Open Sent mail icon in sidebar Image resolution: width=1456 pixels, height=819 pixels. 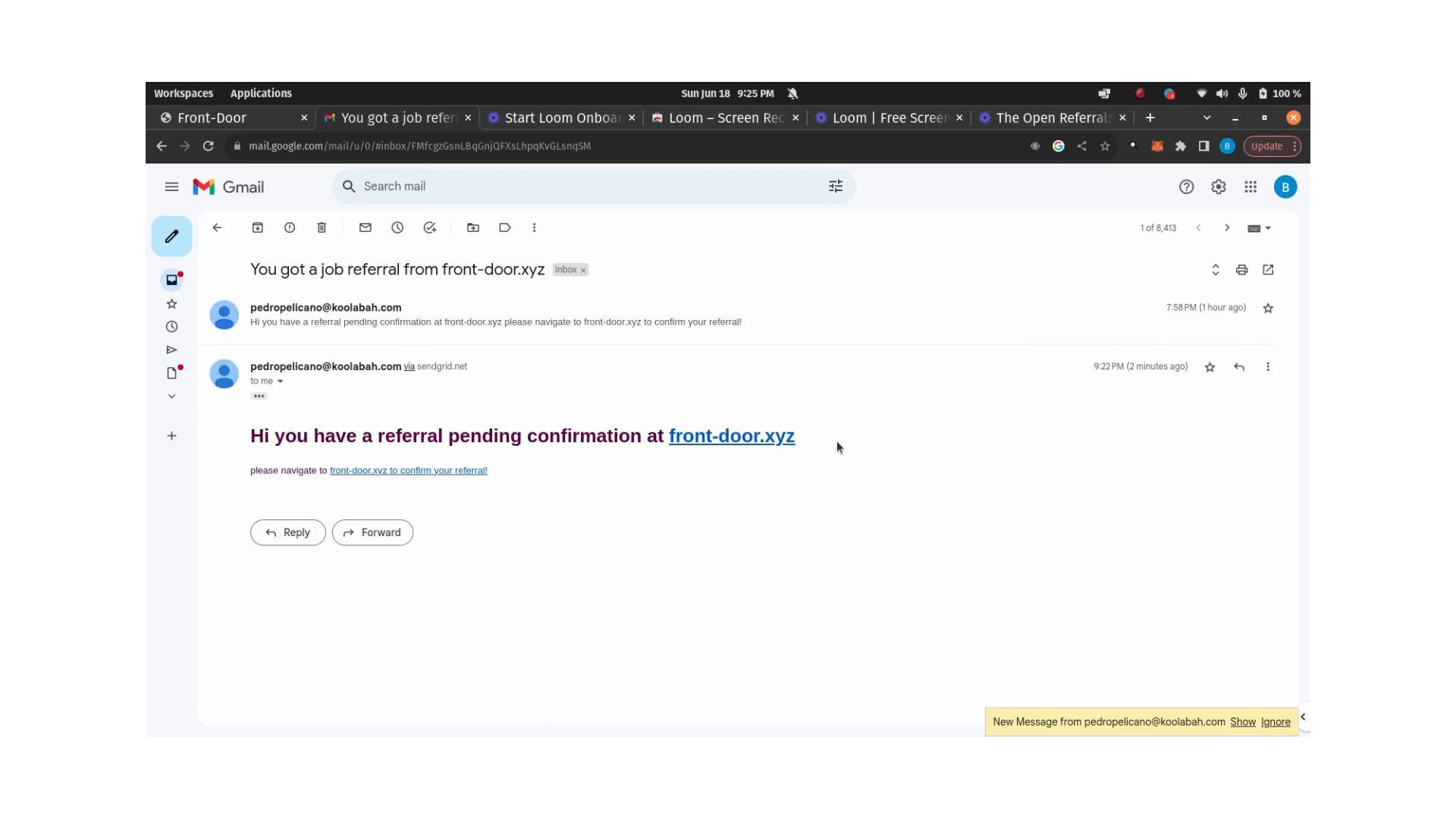(x=171, y=350)
